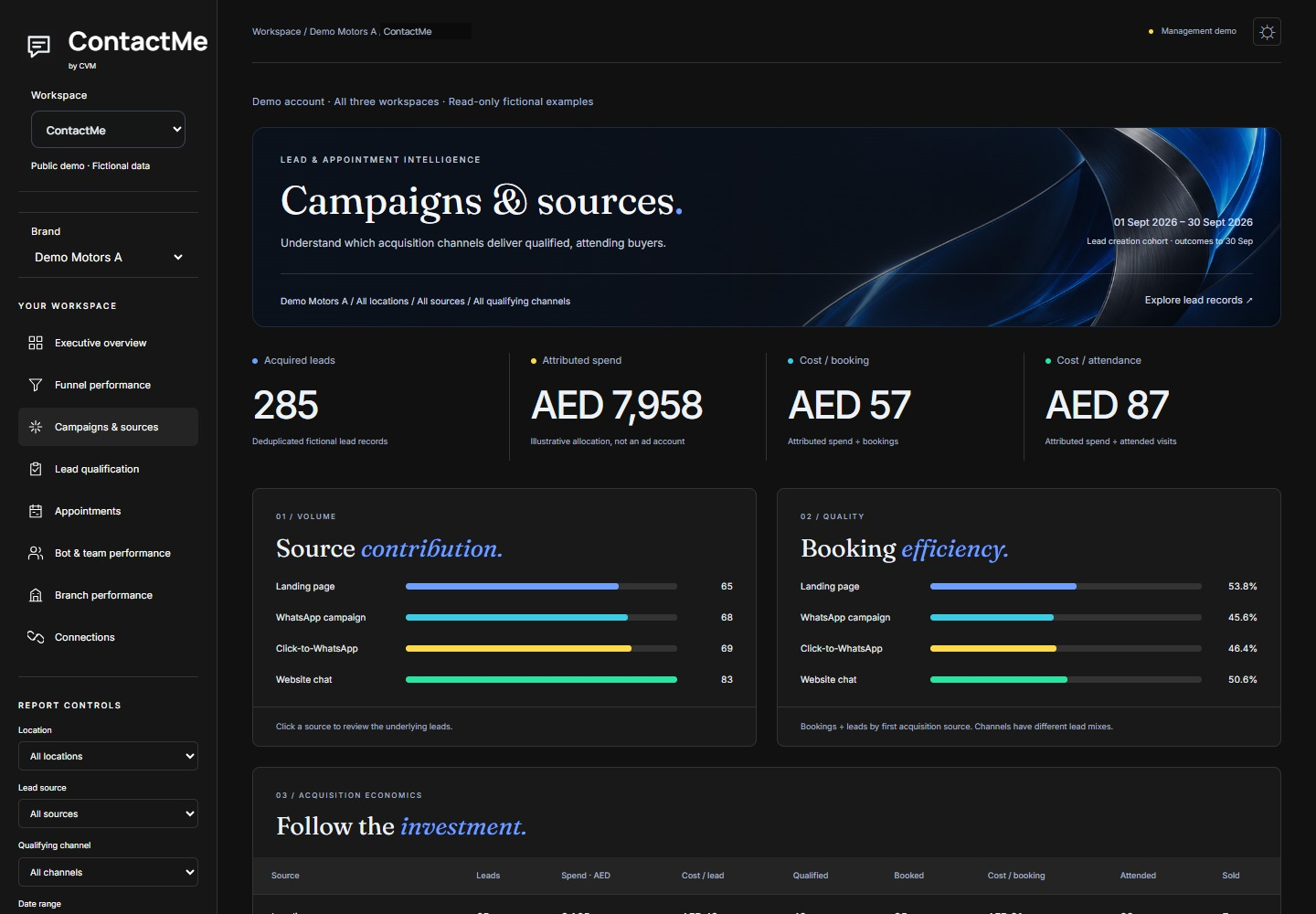Toggle the light/dark theme sun icon
Screen dimensions: 1316x914
coord(1267,32)
